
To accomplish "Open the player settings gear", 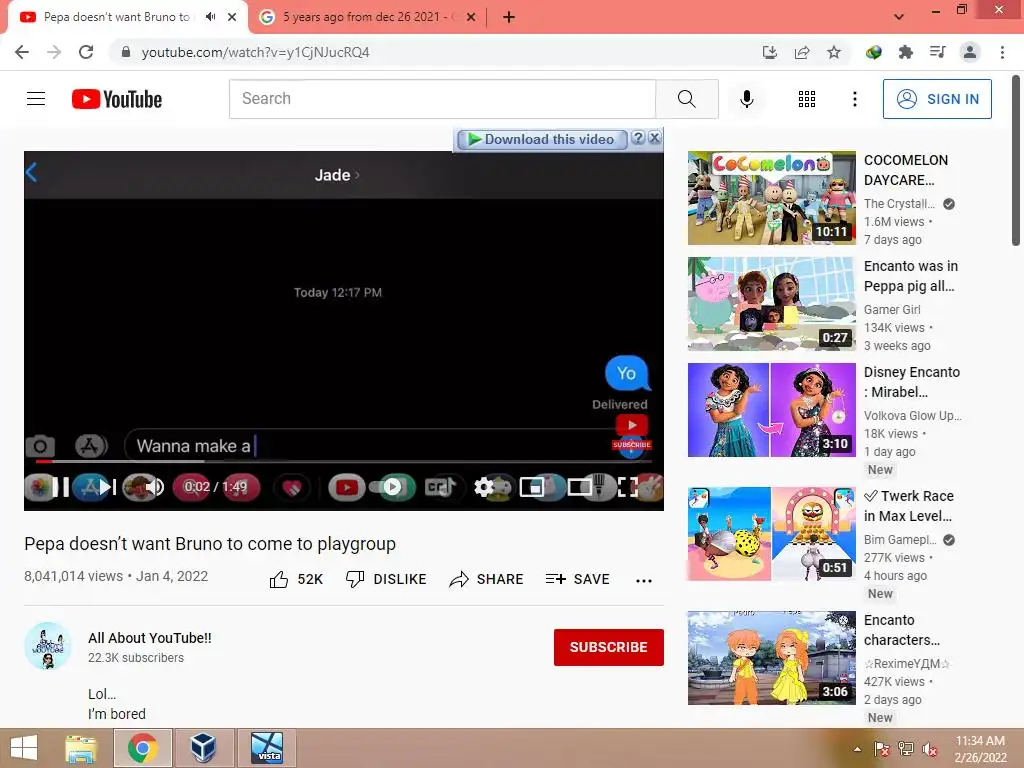I will 484,487.
